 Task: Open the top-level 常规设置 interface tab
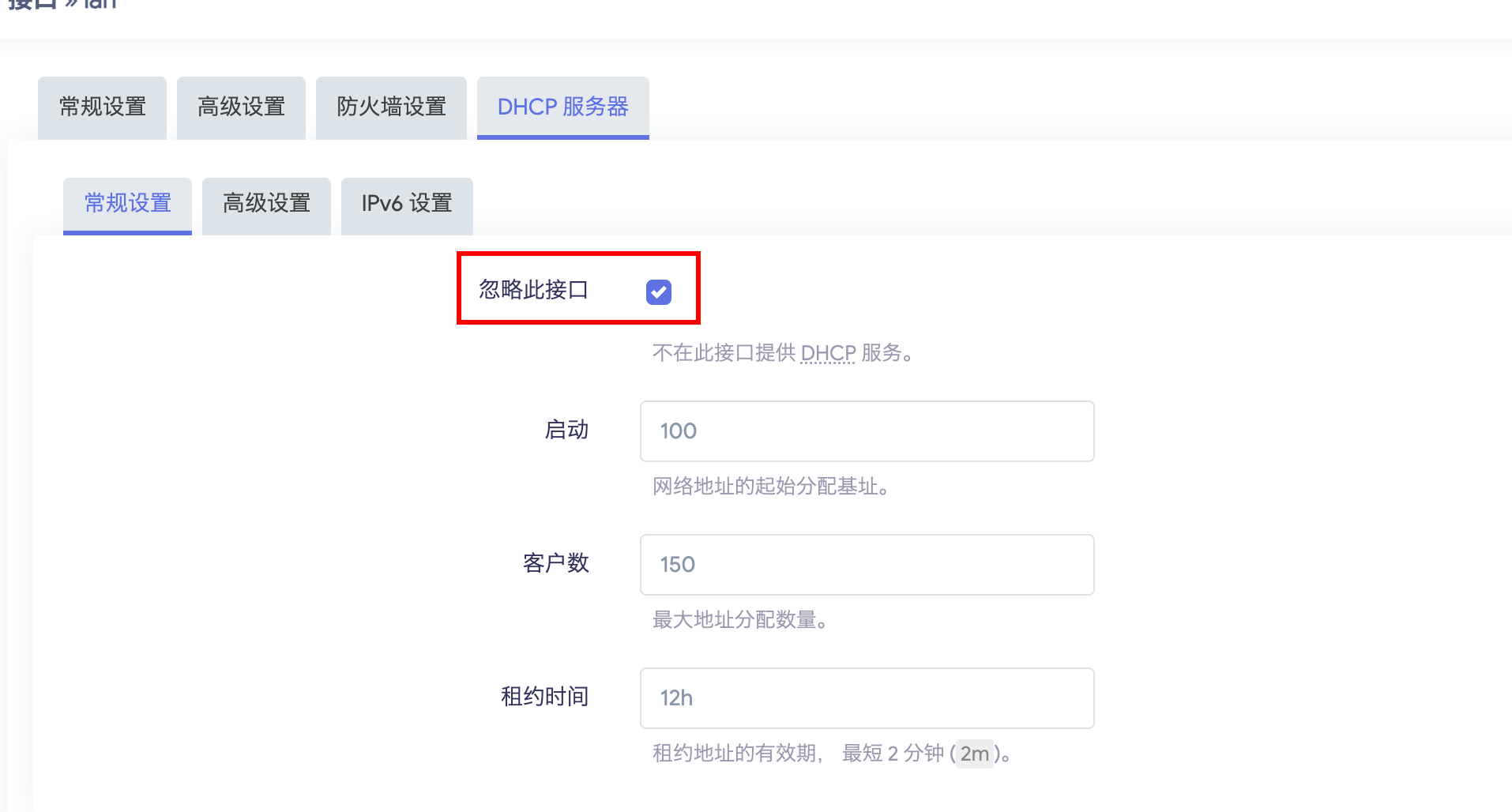coord(103,107)
